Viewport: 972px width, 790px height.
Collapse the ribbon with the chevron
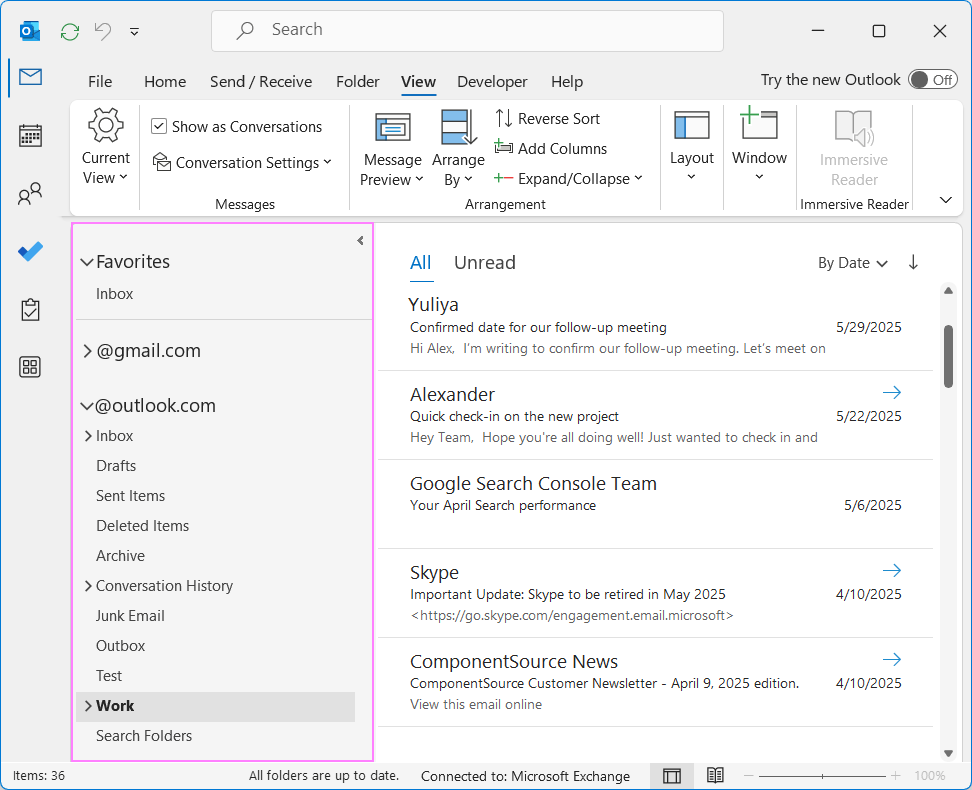[945, 200]
